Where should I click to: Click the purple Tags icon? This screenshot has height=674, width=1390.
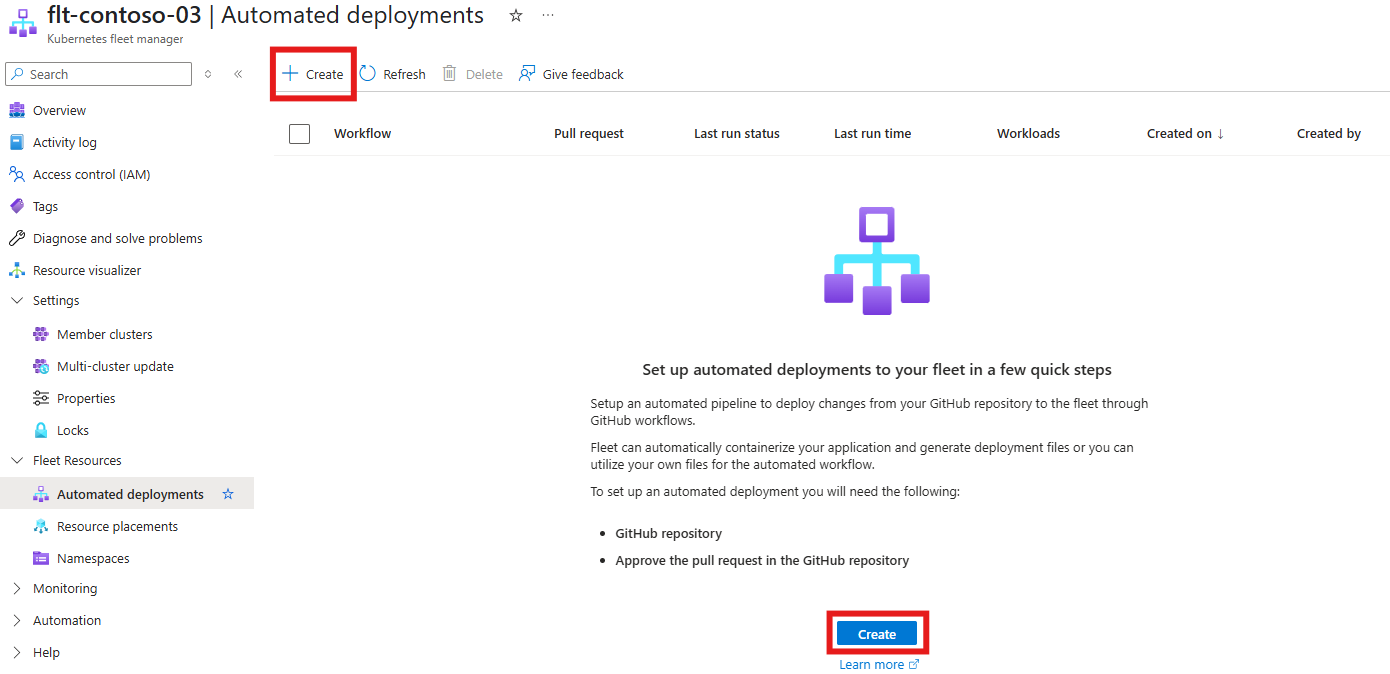point(16,206)
